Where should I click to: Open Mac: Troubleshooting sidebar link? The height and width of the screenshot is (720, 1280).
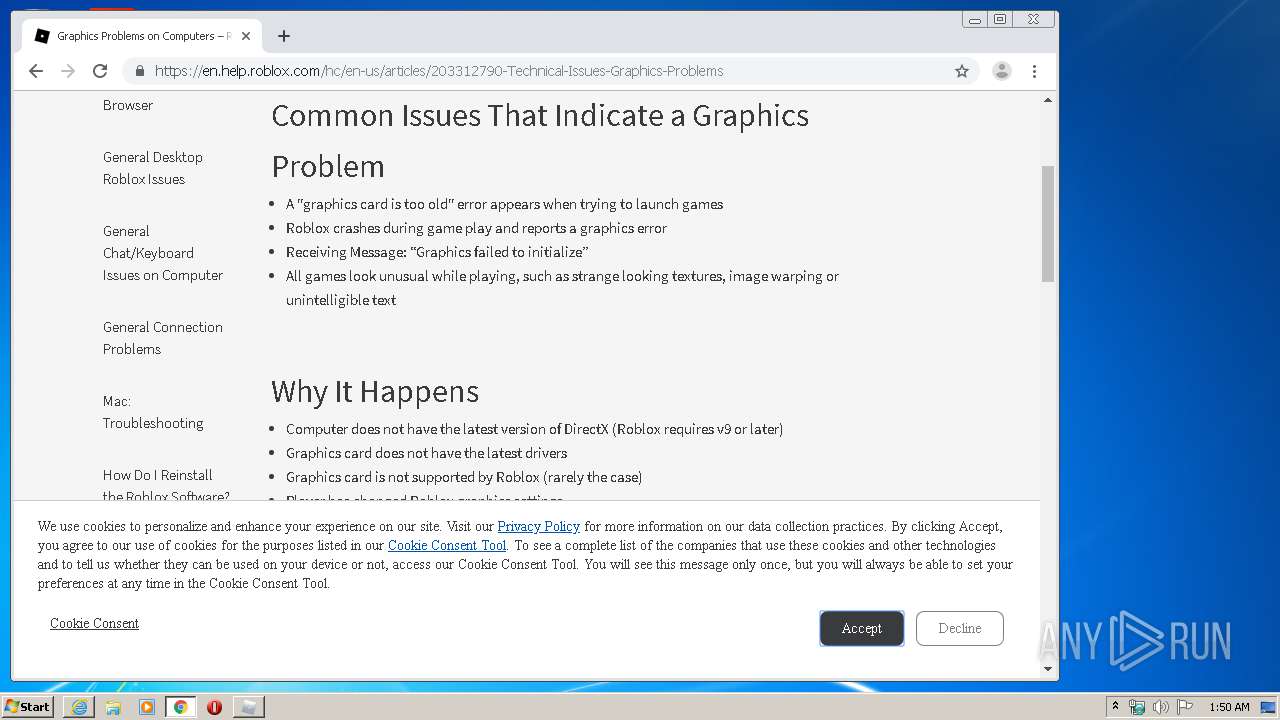[153, 412]
